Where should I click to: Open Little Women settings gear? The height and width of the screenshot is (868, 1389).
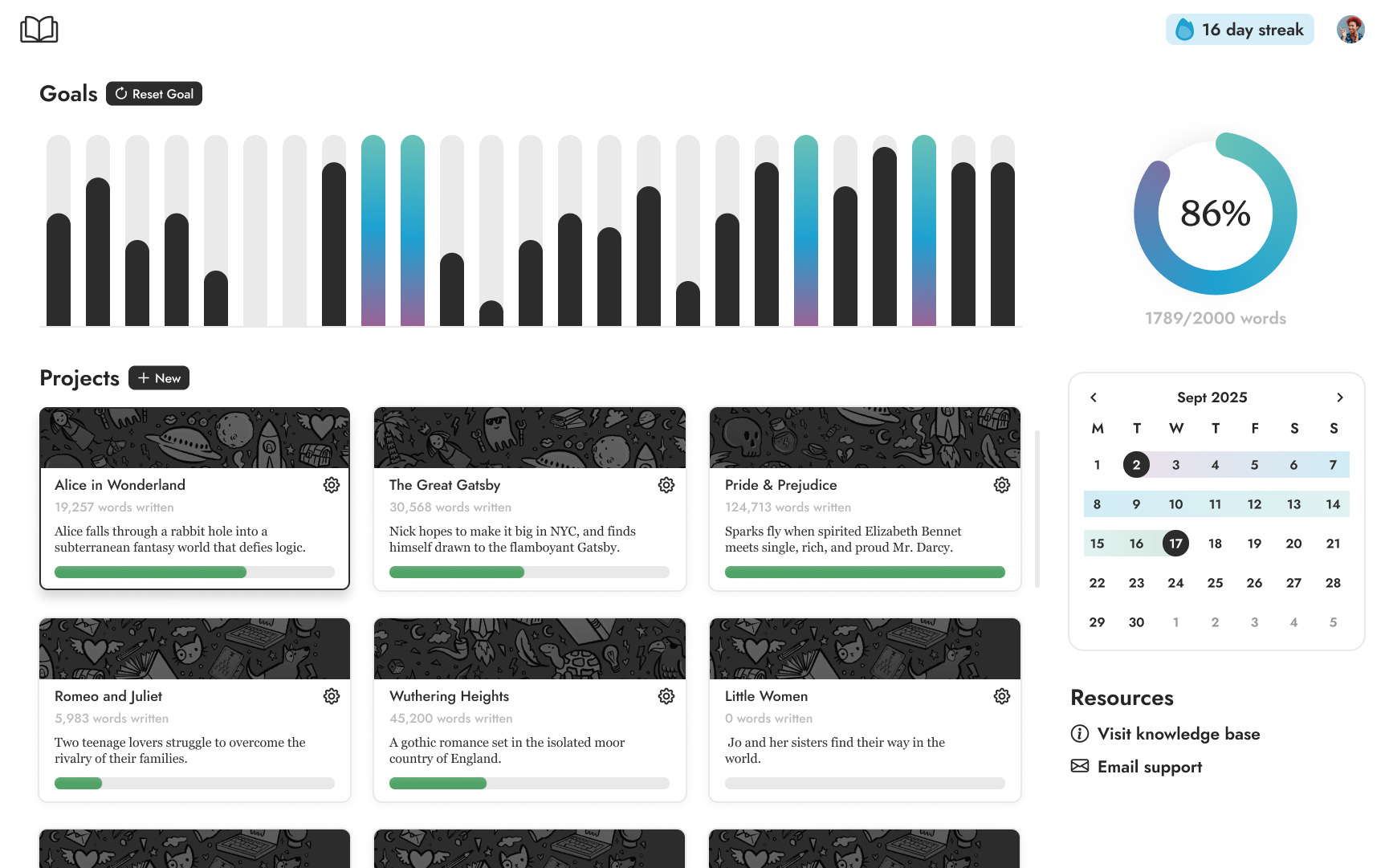(x=1002, y=696)
